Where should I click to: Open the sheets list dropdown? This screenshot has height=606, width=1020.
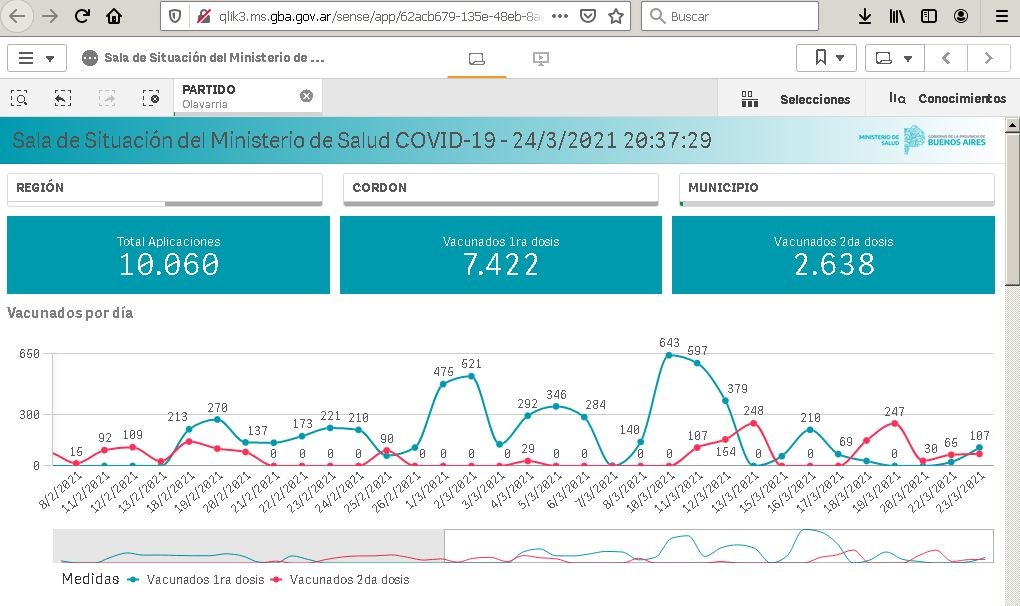894,58
